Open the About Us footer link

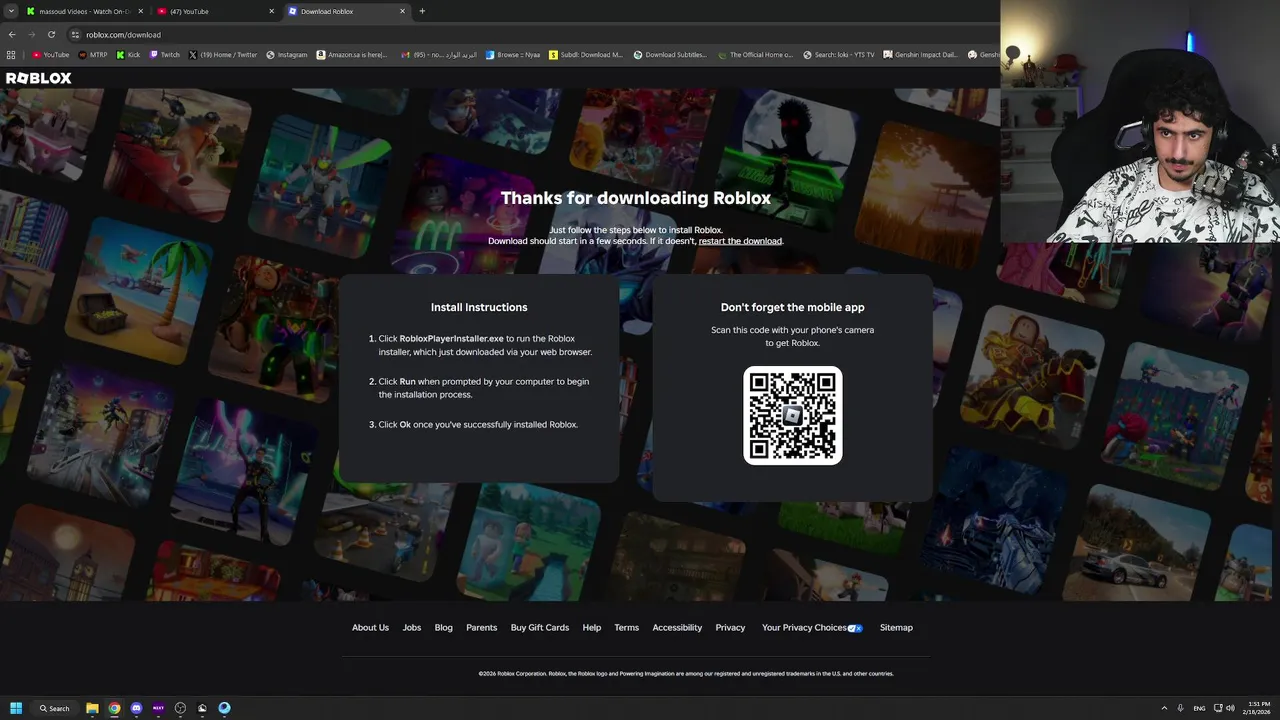click(x=370, y=628)
